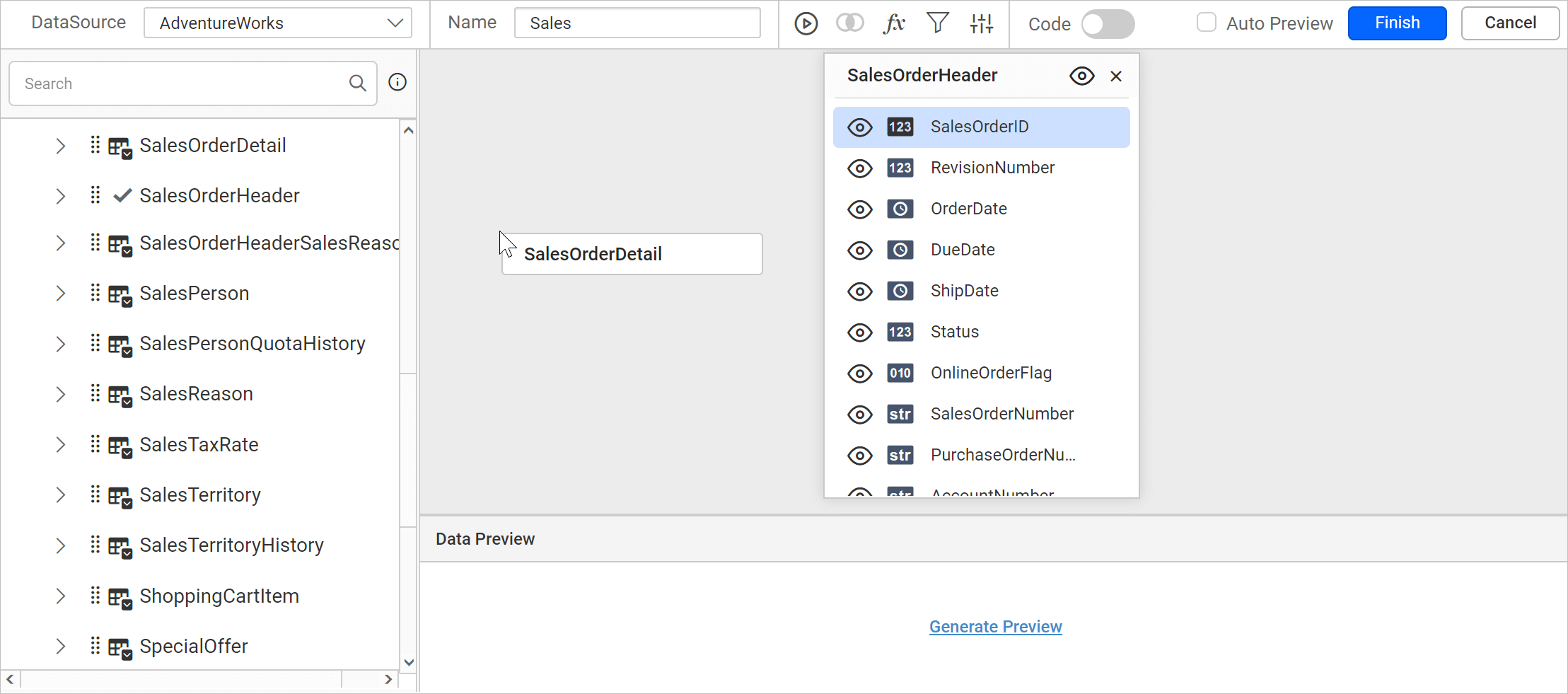Click the table icon of SalesReason
The height and width of the screenshot is (694, 1568).
120,395
